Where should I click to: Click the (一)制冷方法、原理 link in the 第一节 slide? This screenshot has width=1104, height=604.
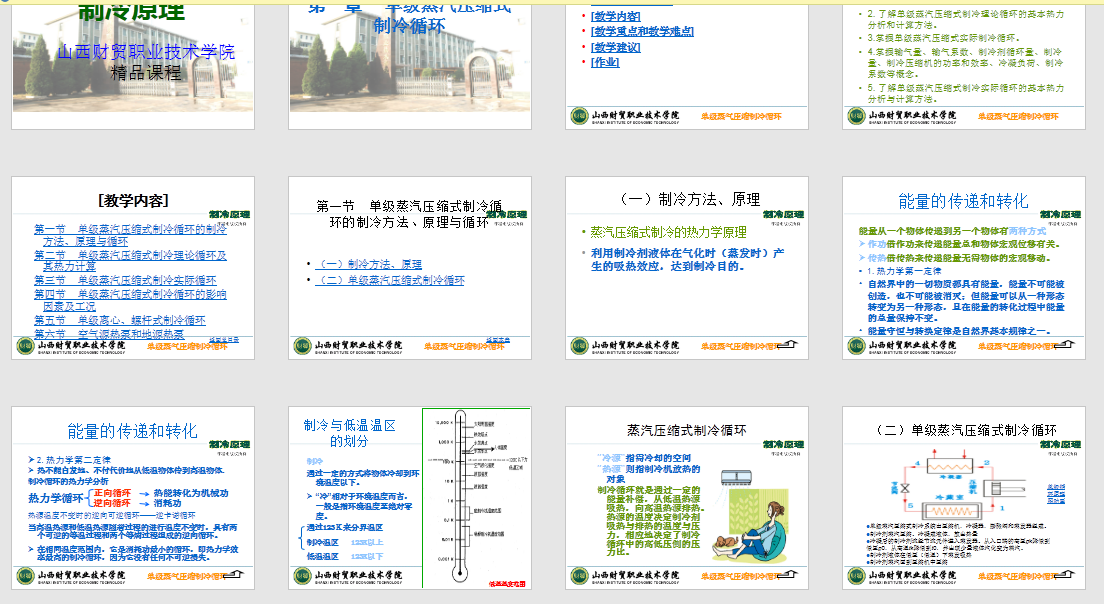tap(368, 265)
